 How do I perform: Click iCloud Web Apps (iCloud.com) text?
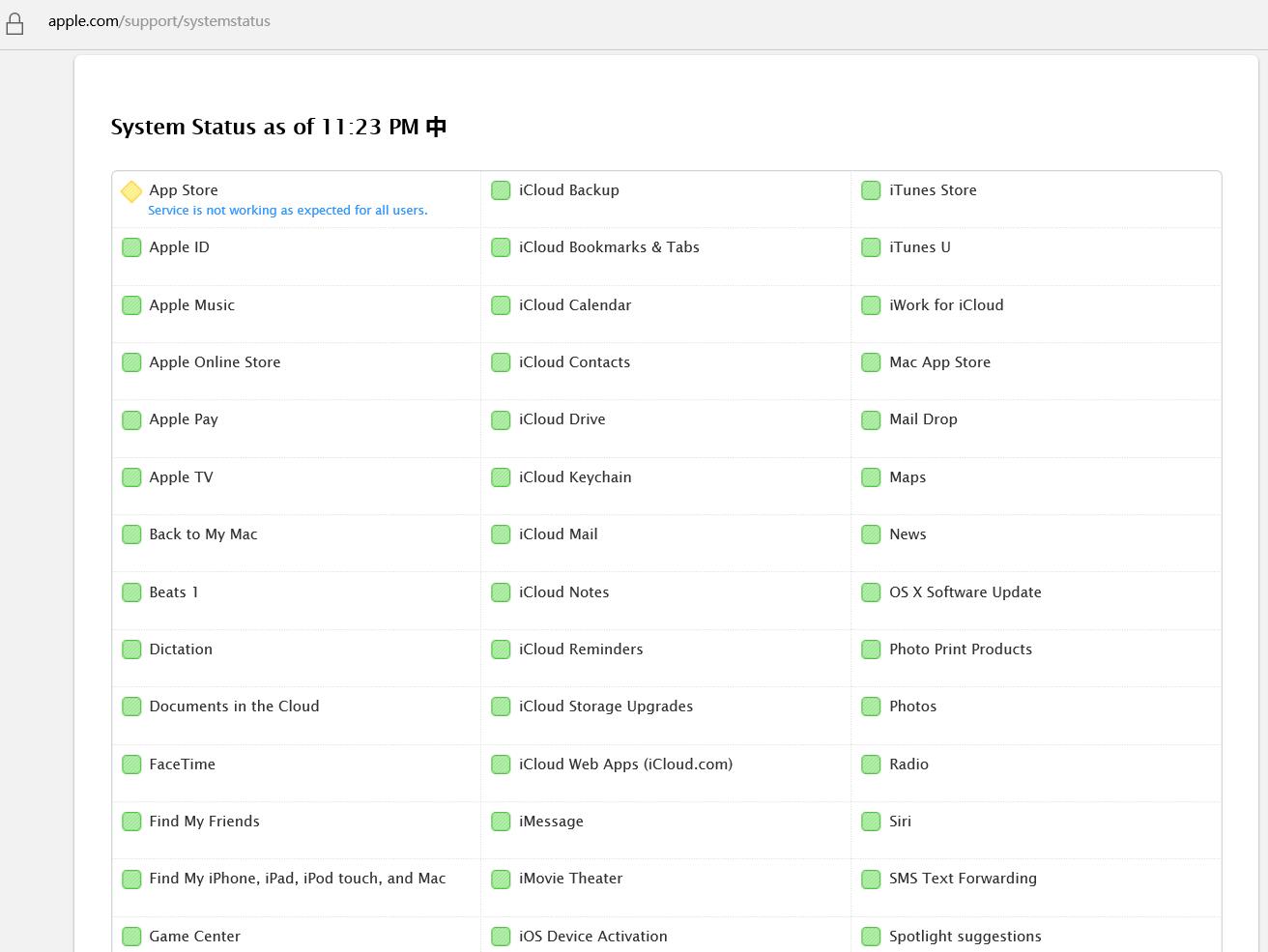[625, 764]
